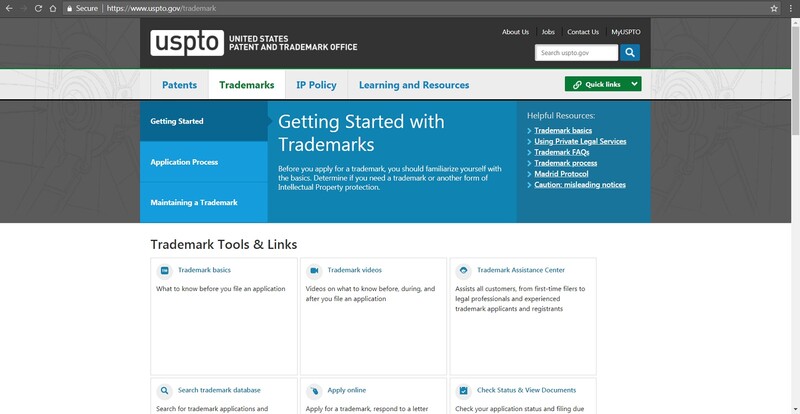Bookmark the page with the star icon

pyautogui.click(x=774, y=8)
